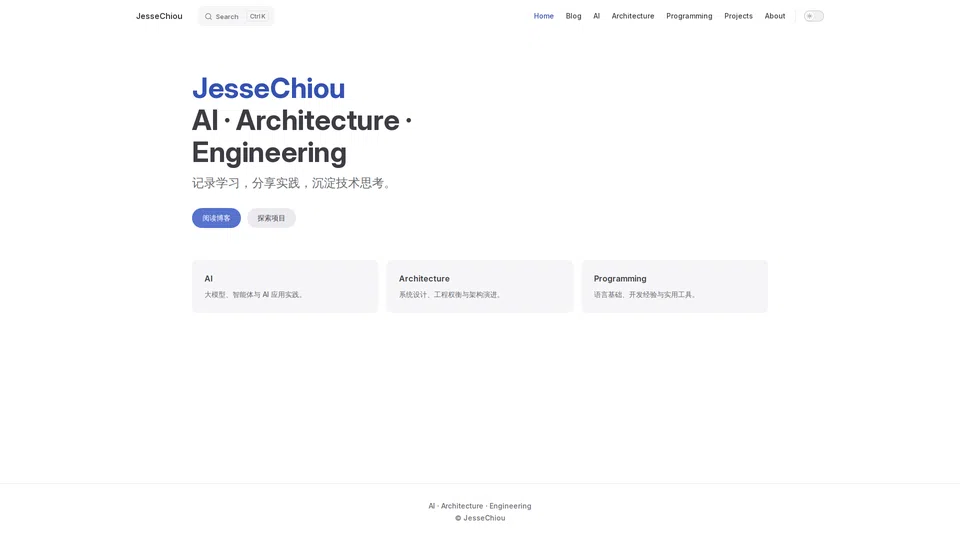Click the footer © JesseChiou text
The image size is (960, 540).
pos(480,518)
